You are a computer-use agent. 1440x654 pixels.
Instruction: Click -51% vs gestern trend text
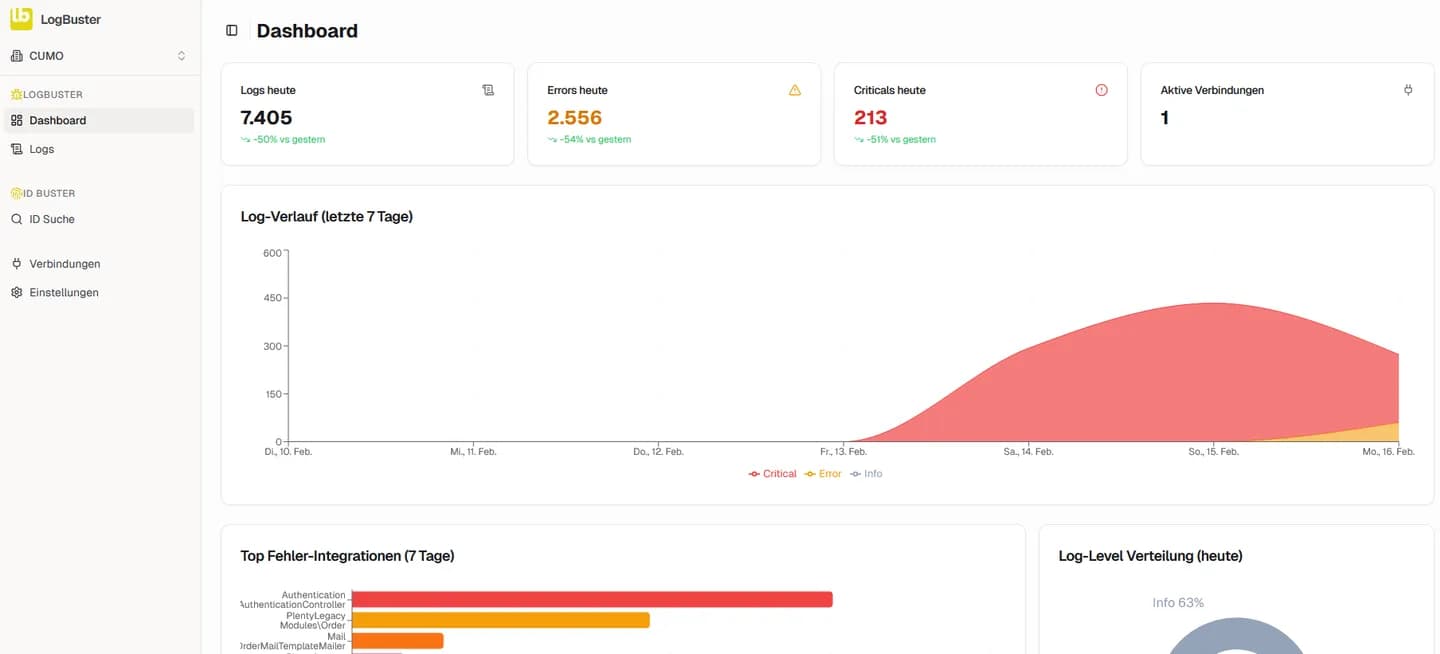coord(902,140)
